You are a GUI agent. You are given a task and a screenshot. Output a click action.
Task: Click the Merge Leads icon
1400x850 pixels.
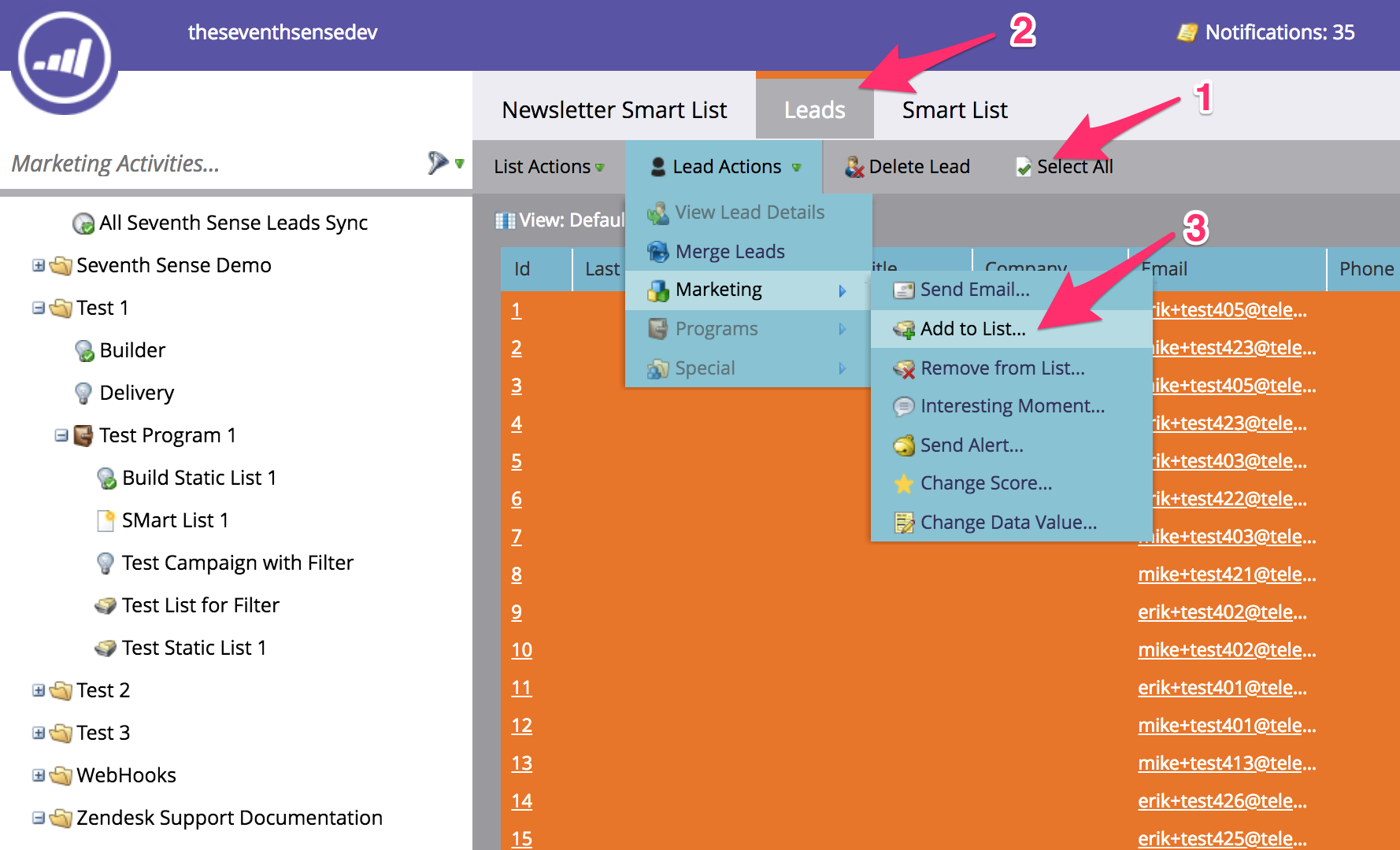(657, 252)
